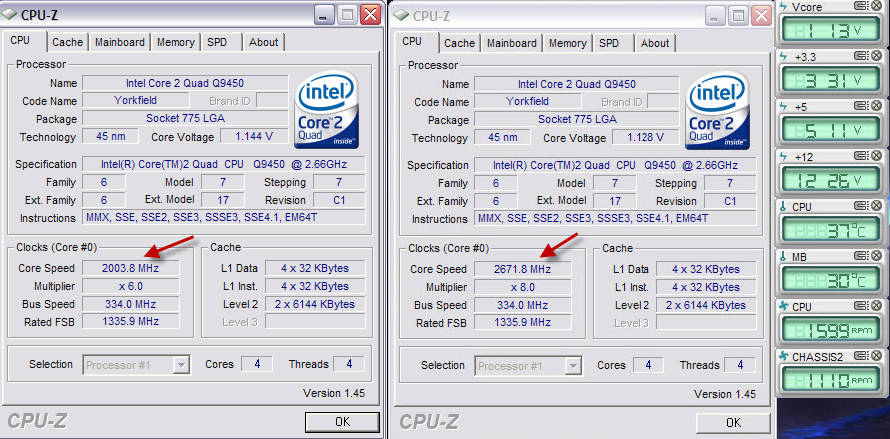This screenshot has height=439, width=890.
Task: Close the right CPU-Z window
Action: pos(762,15)
